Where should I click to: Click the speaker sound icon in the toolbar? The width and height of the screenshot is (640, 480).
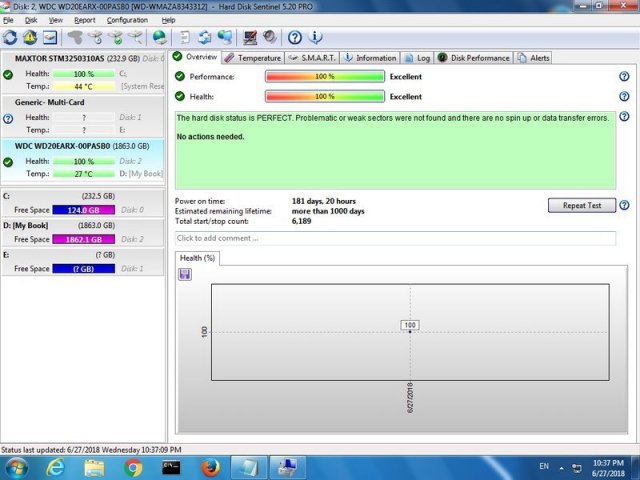pyautogui.click(x=270, y=38)
